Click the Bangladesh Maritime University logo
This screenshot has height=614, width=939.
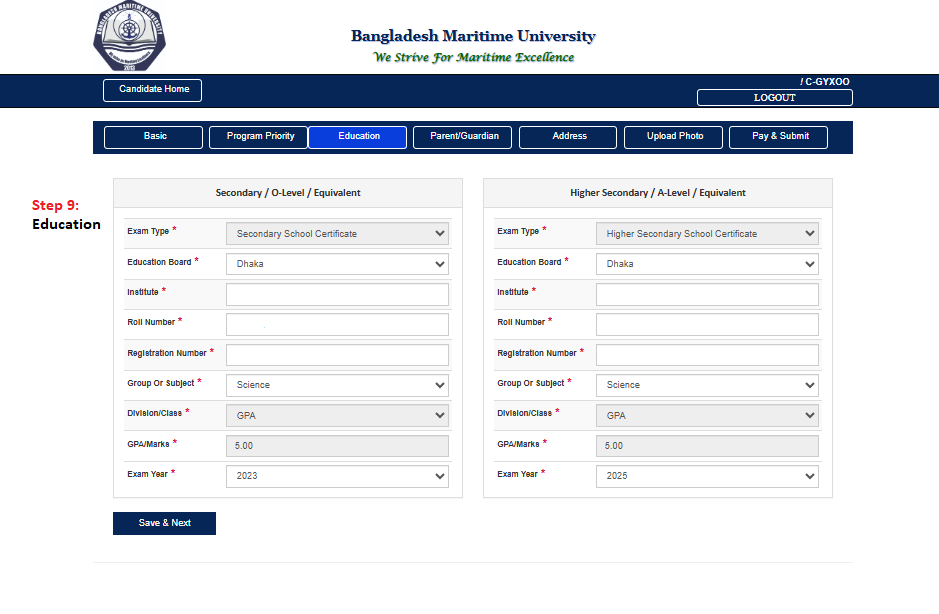129,36
